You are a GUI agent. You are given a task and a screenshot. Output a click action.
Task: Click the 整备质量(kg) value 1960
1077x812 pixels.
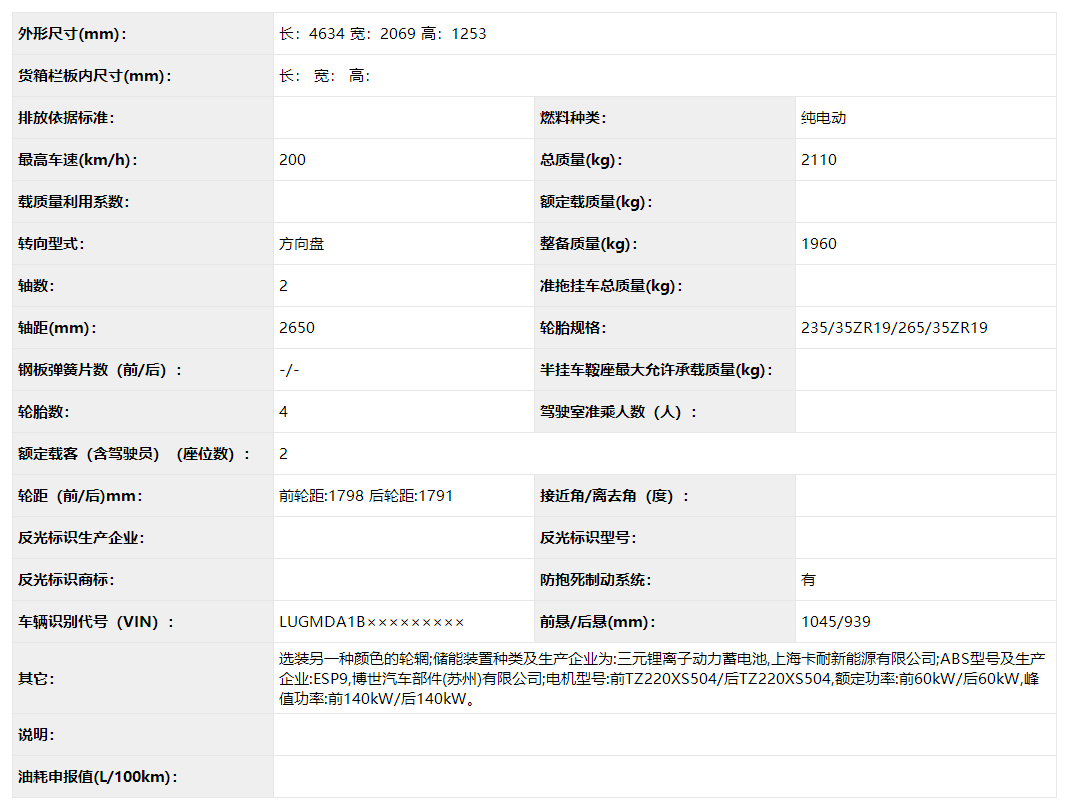click(817, 243)
